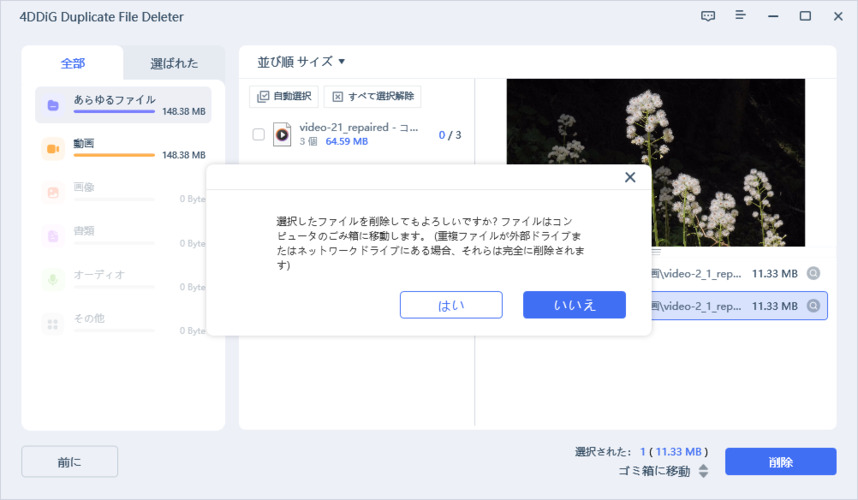
Task: Click the All Files folder icon
Action: point(53,105)
